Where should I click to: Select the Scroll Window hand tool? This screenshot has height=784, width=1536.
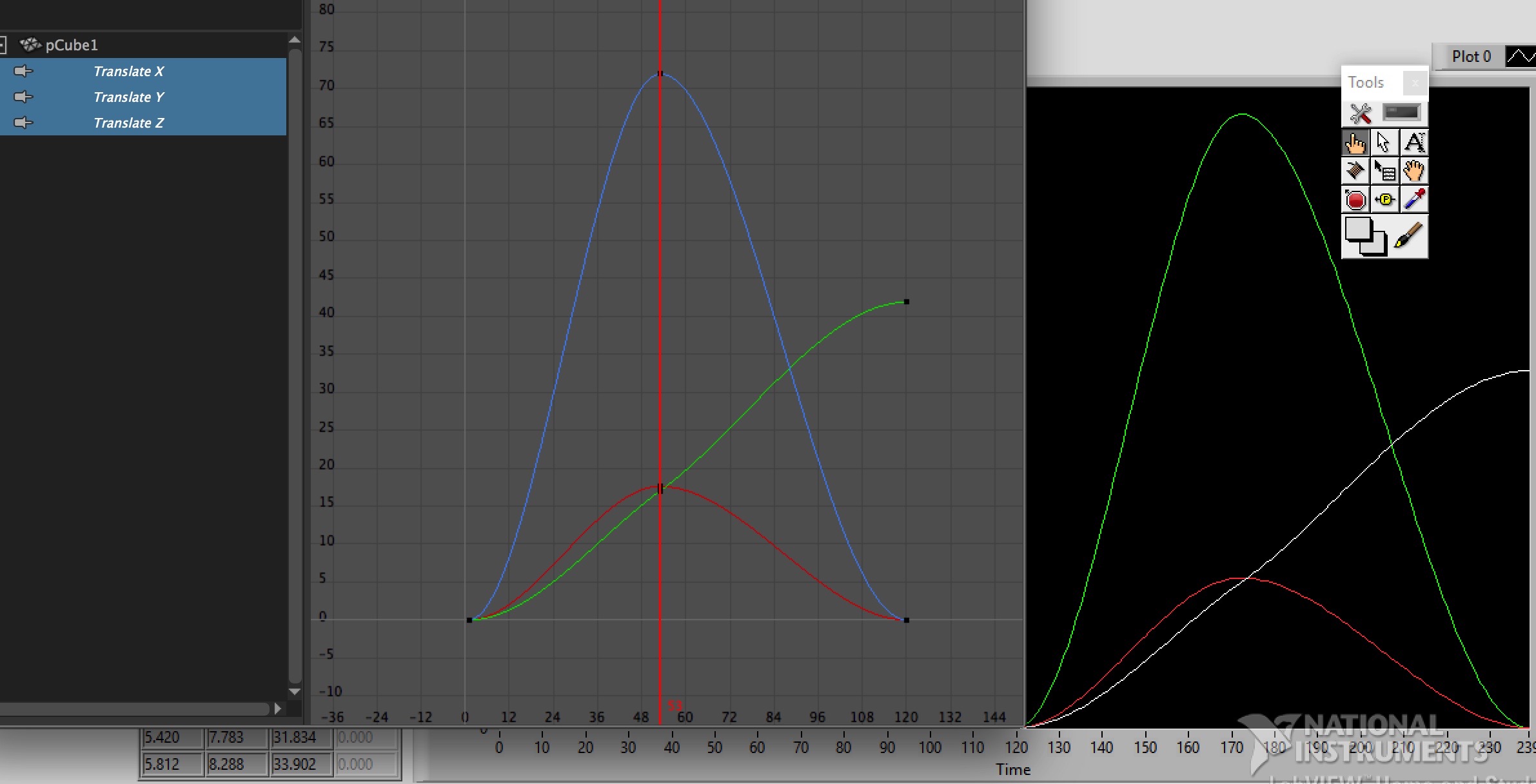(1413, 171)
